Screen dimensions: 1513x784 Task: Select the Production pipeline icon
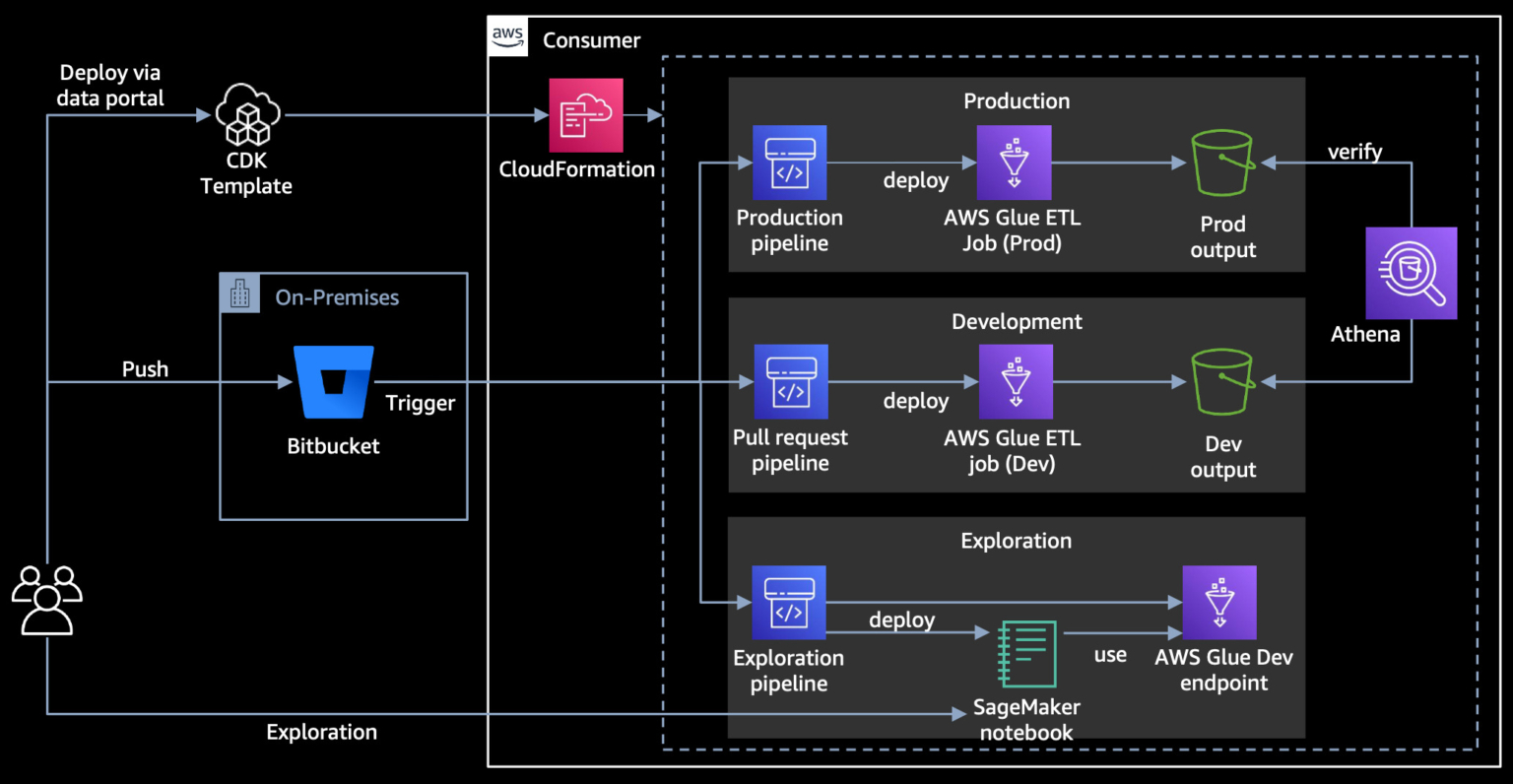click(789, 163)
